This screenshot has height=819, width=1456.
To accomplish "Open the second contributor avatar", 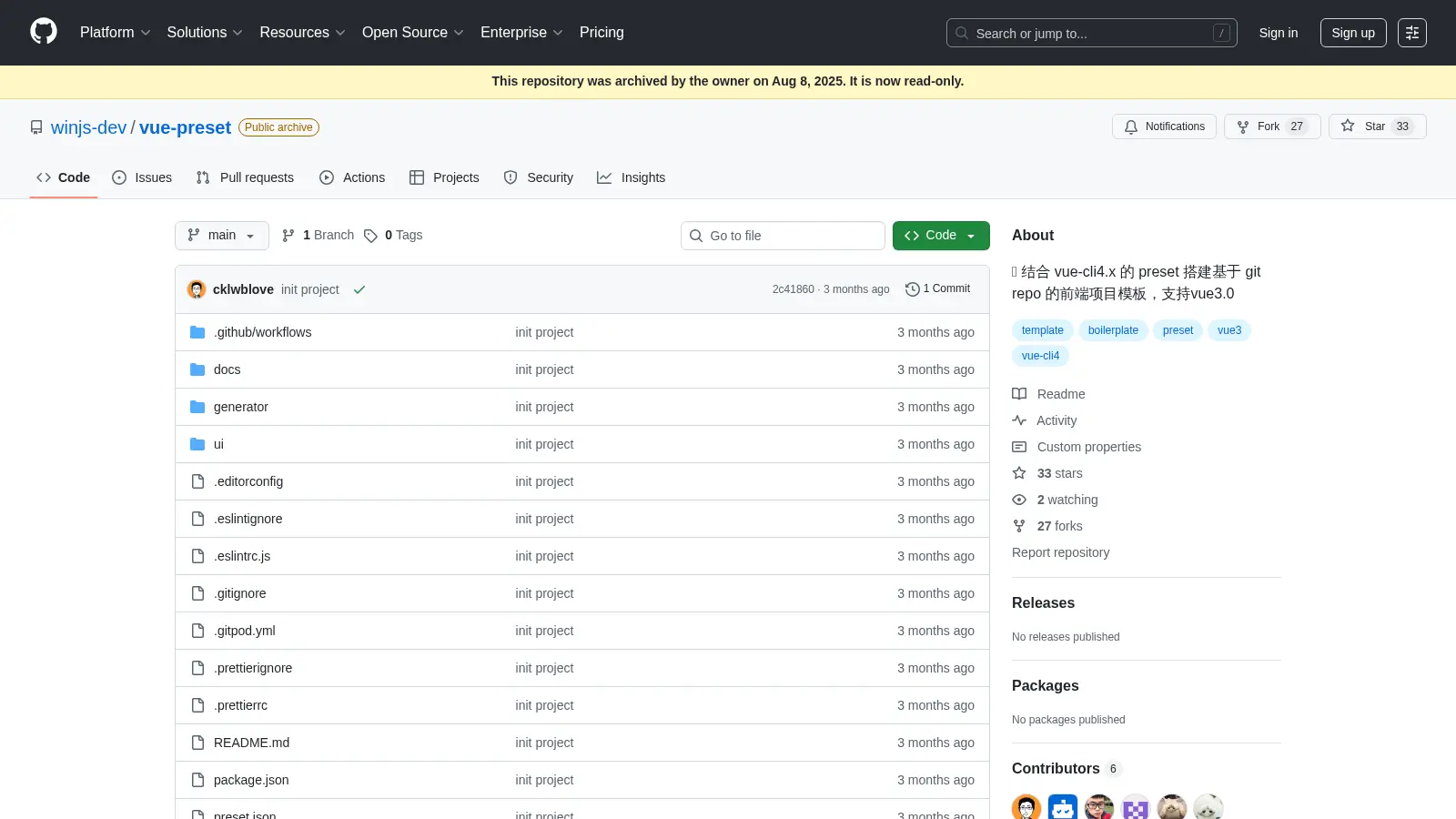I will [x=1063, y=807].
